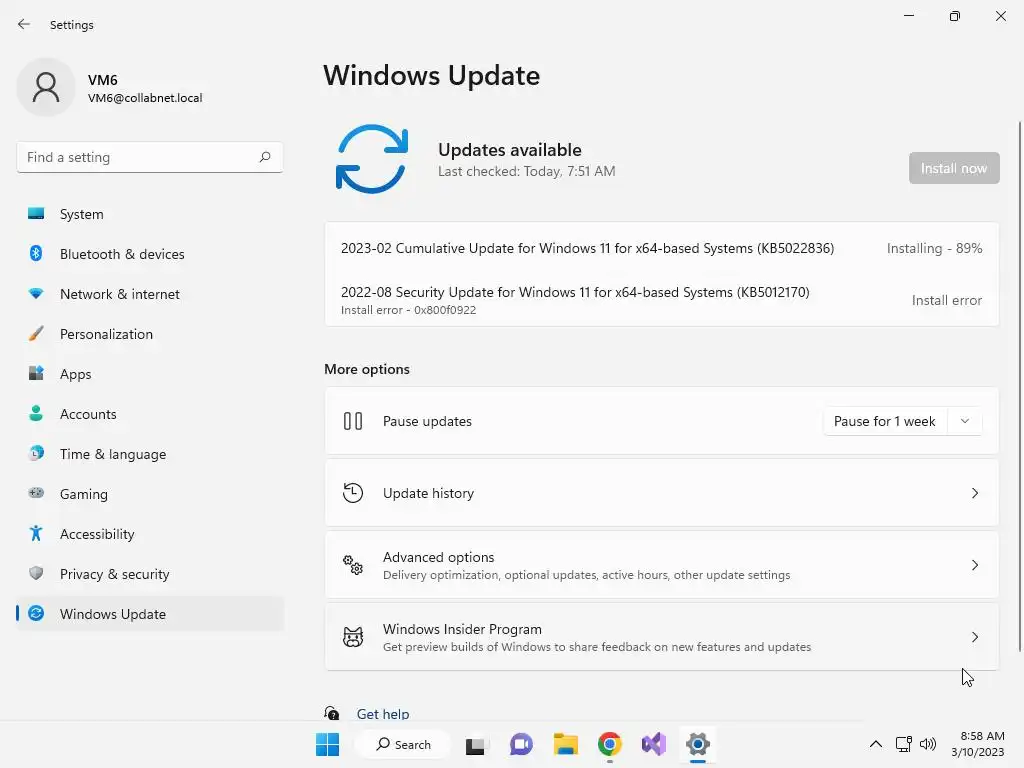The height and width of the screenshot is (768, 1024).
Task: Click the back arrow in Settings
Action: [24, 24]
